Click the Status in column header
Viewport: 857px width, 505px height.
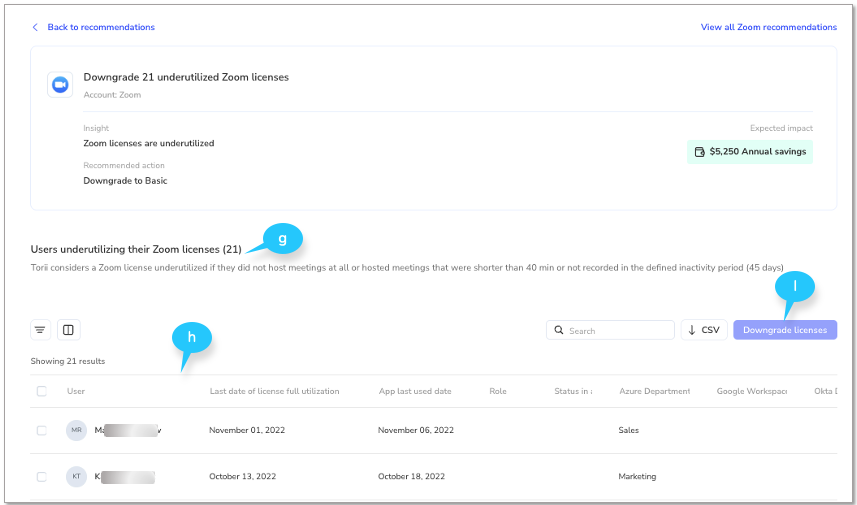pyautogui.click(x=573, y=391)
